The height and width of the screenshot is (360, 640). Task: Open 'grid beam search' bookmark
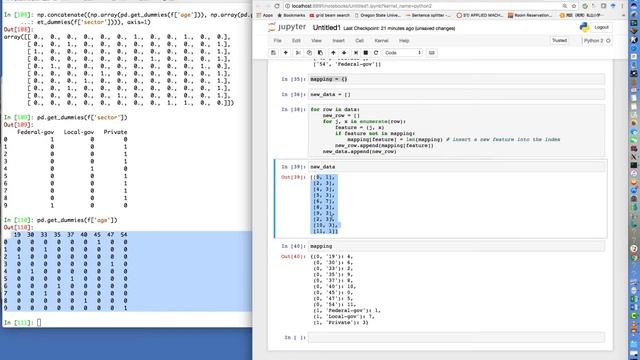329,15
